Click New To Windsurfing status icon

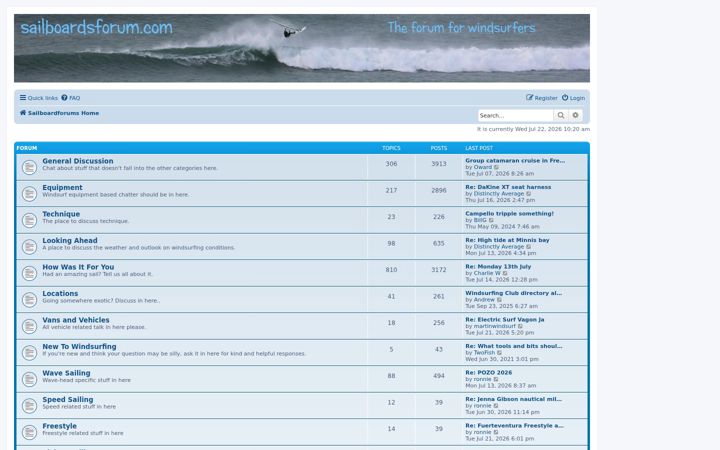(x=29, y=353)
